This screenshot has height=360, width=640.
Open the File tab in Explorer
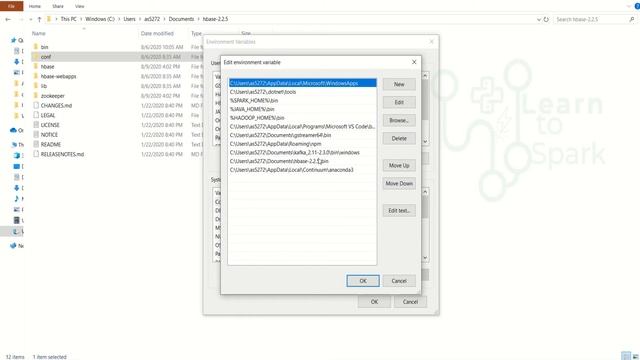(x=11, y=6)
